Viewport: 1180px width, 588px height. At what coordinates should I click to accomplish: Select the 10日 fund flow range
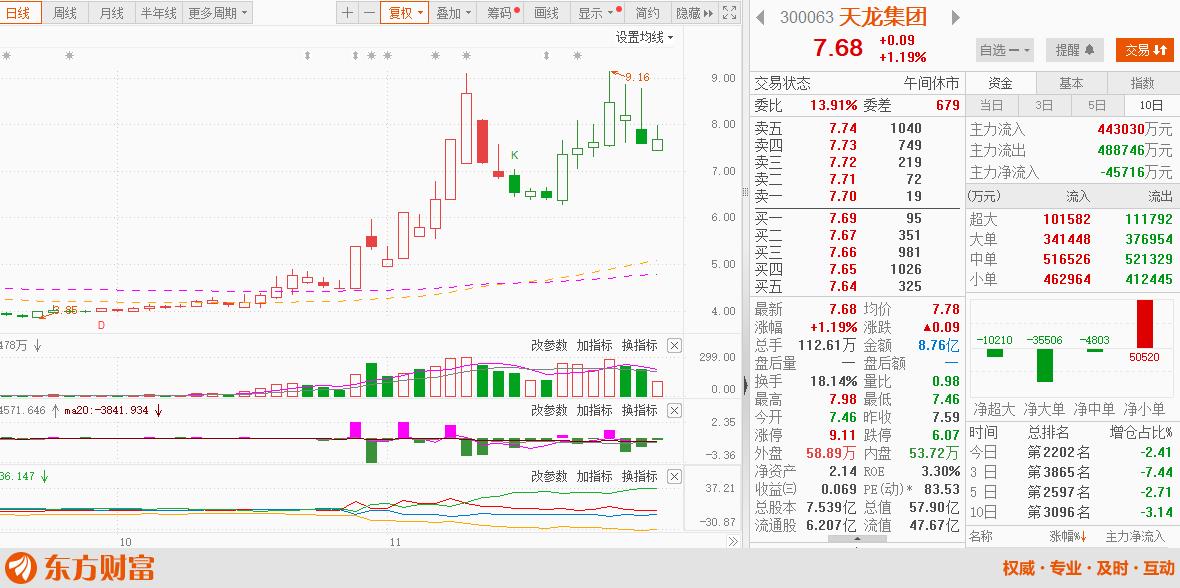click(1151, 105)
